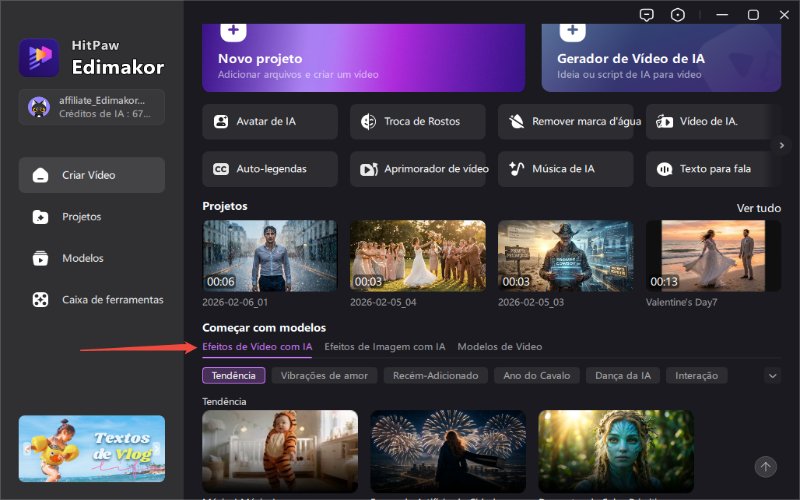Viewport: 800px width, 500px height.
Task: Click the plus icon on Gerador de Vídeo de IA
Action: [x=572, y=30]
